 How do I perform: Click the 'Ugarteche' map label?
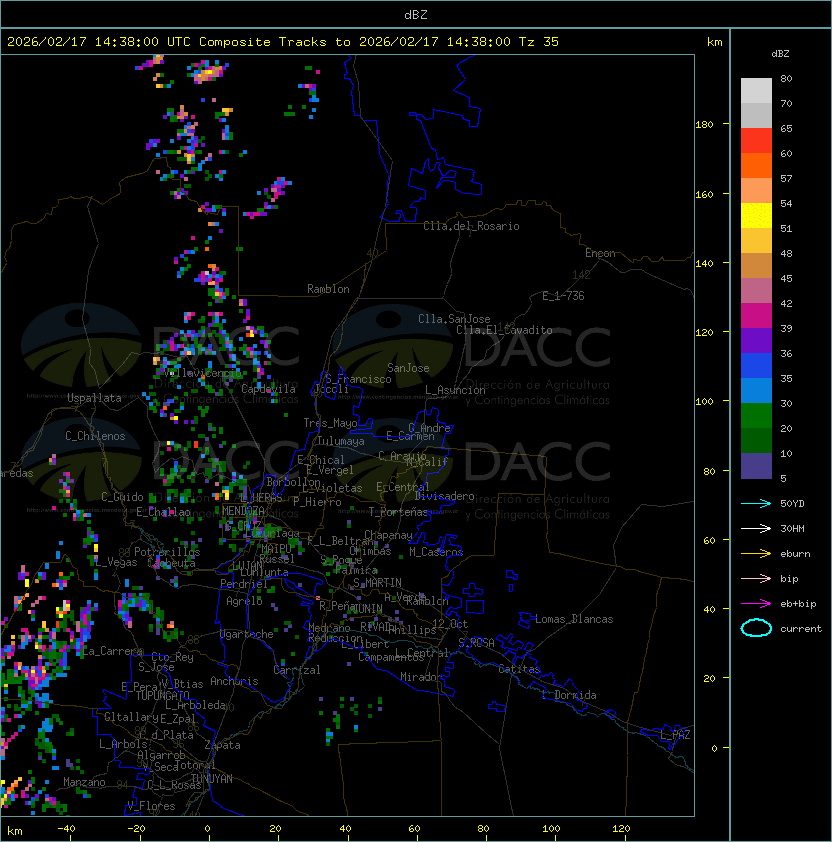point(247,634)
